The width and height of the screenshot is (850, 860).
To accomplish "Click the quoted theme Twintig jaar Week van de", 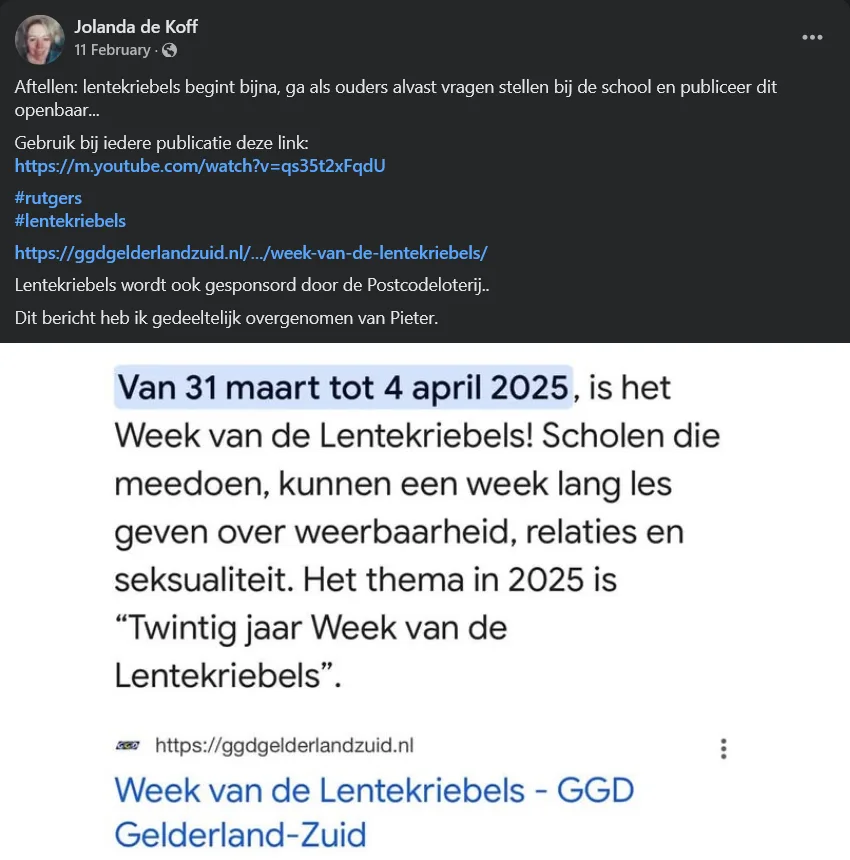I will (x=311, y=627).
